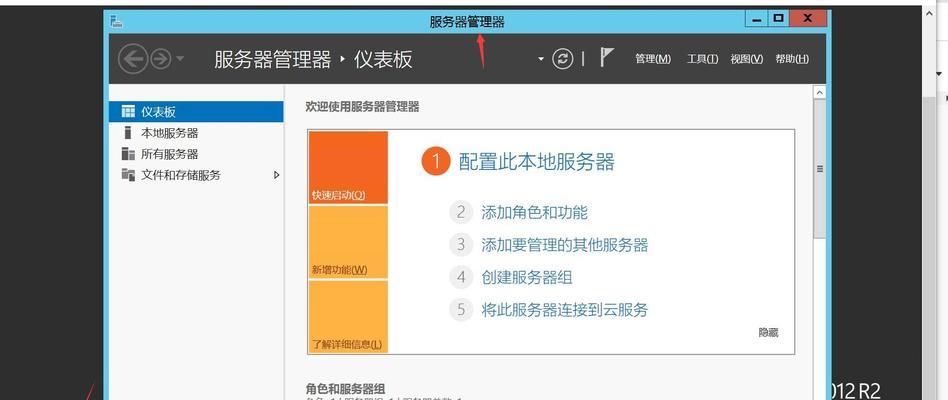Click the 所有服务器 icon
This screenshot has height=400, width=948.
(x=128, y=153)
